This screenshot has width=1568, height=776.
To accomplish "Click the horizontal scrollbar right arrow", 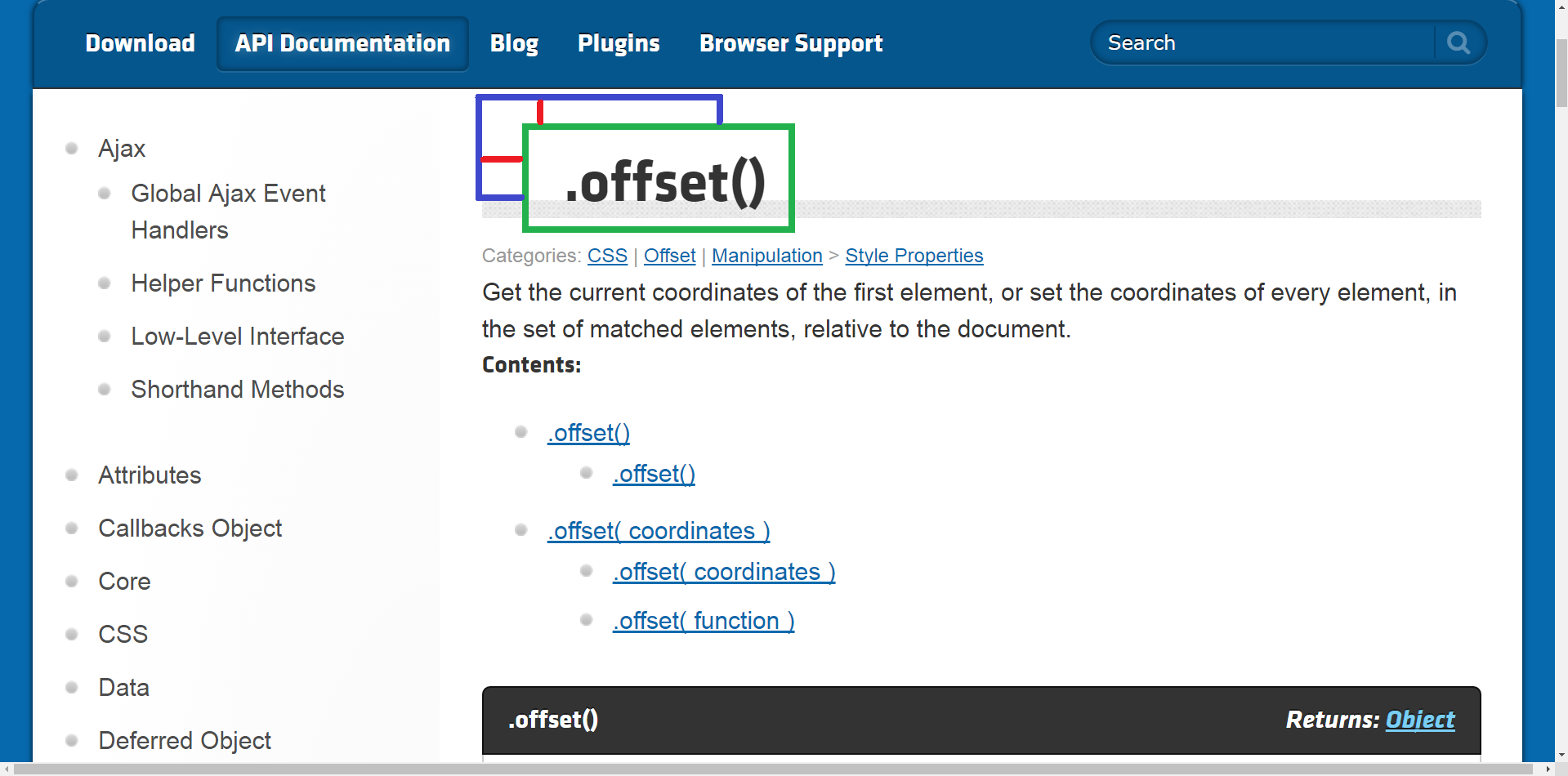I will [1548, 769].
